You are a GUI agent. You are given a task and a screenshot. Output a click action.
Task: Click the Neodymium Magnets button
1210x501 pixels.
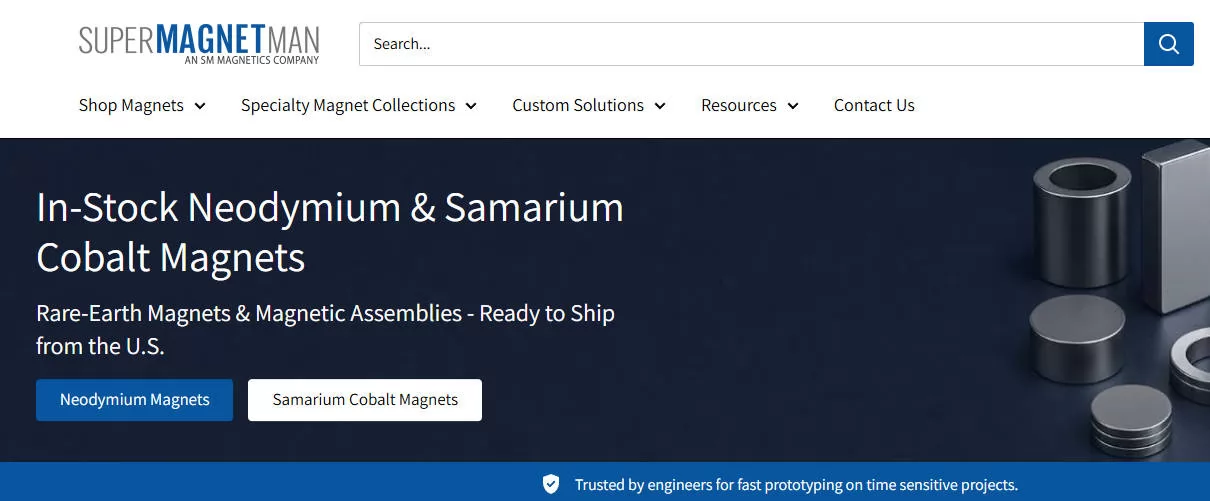[135, 400]
